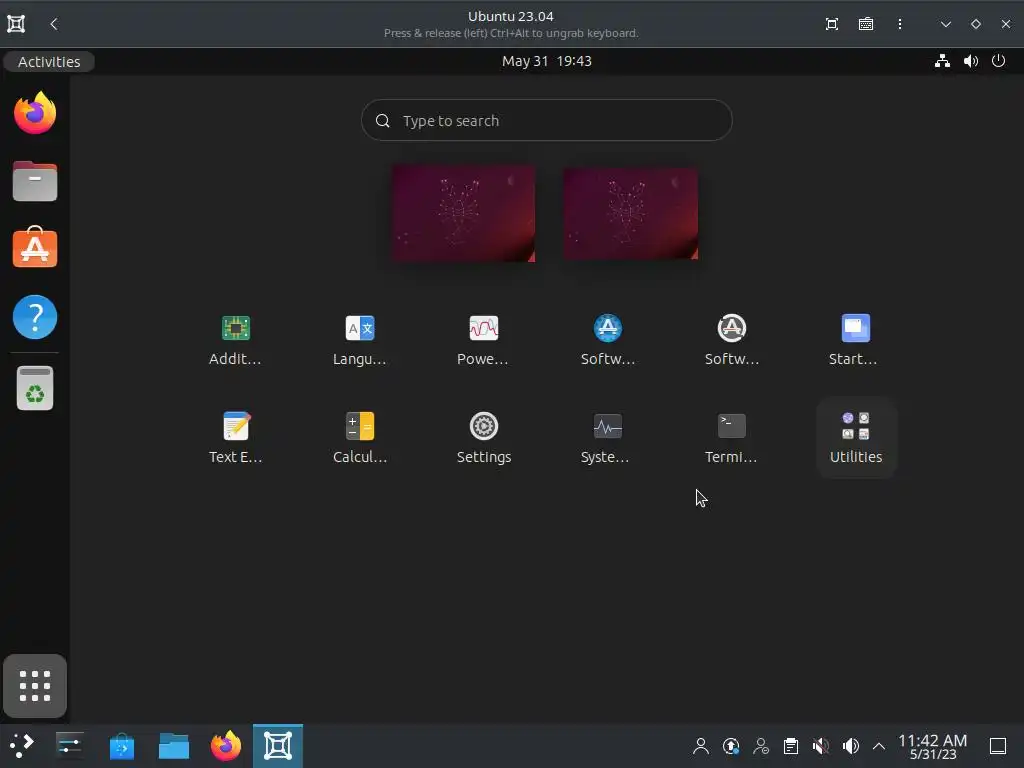Open Help from the Ubuntu dock
This screenshot has height=768, width=1024.
[x=35, y=317]
